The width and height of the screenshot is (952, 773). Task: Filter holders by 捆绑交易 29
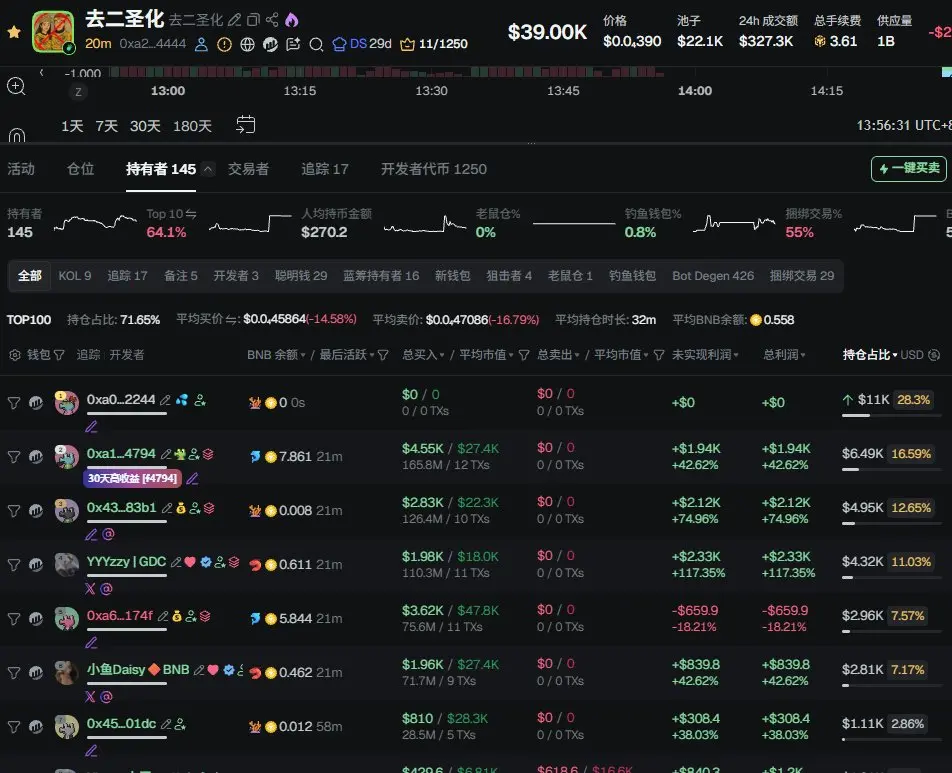[x=802, y=276]
